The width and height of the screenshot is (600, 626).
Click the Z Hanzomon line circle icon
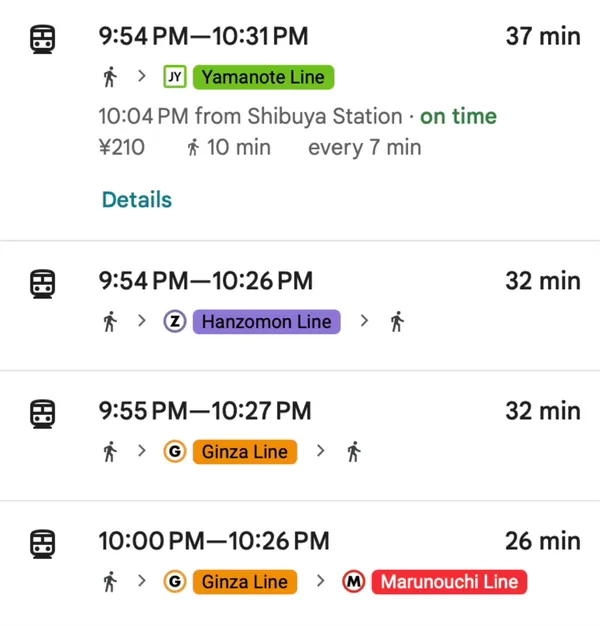point(175,322)
